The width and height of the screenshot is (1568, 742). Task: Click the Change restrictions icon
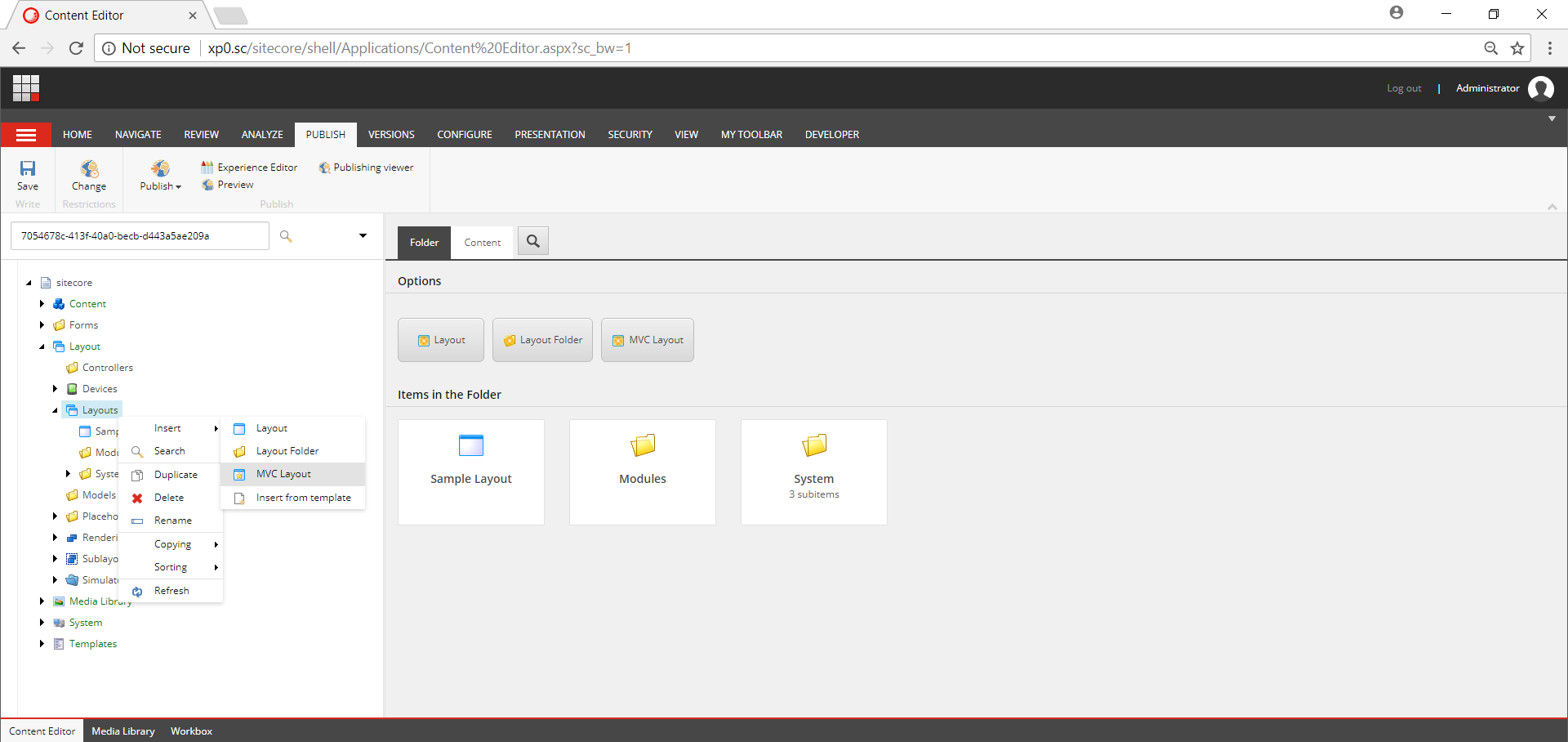pyautogui.click(x=89, y=168)
